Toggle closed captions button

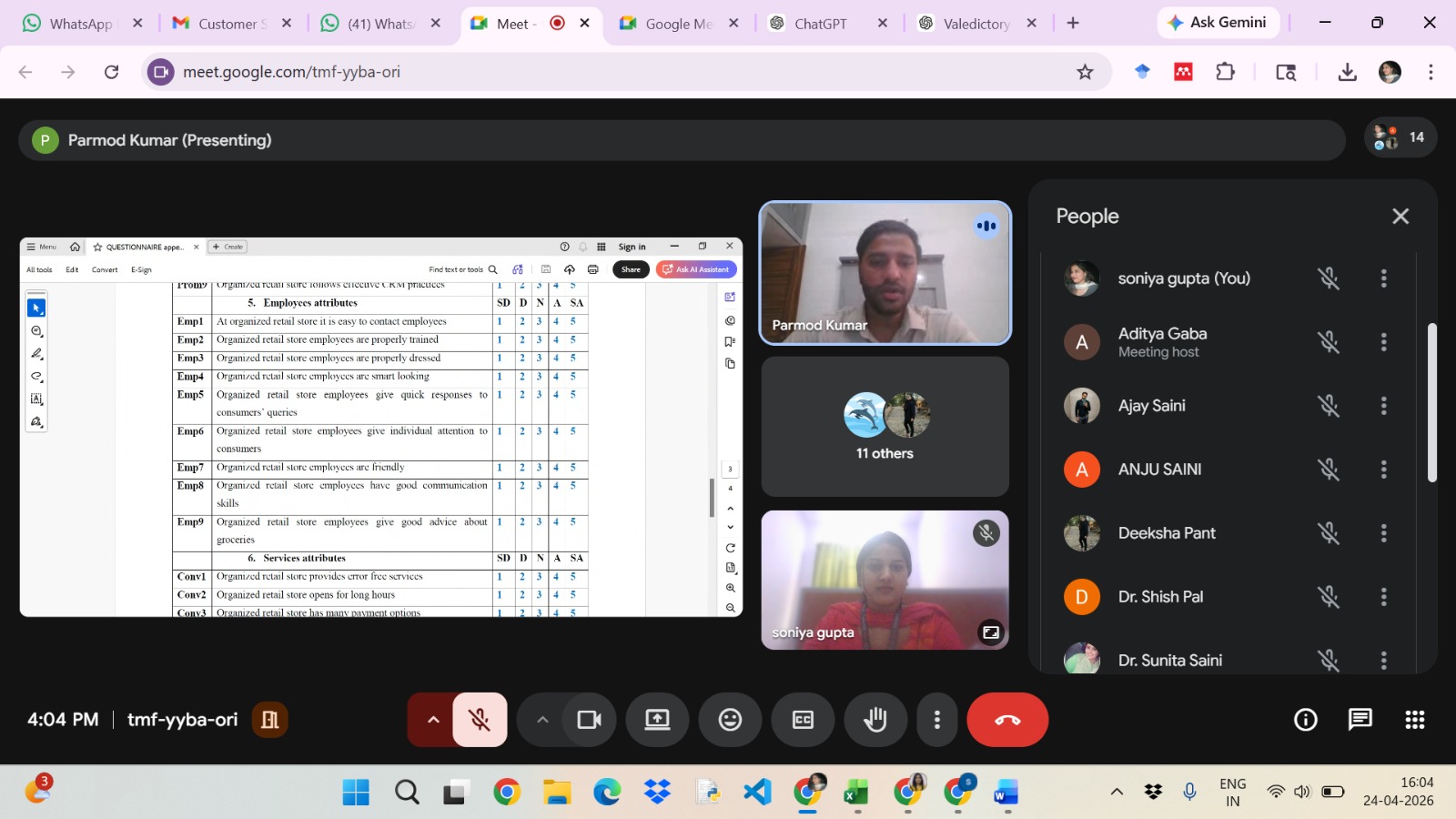[x=803, y=720]
